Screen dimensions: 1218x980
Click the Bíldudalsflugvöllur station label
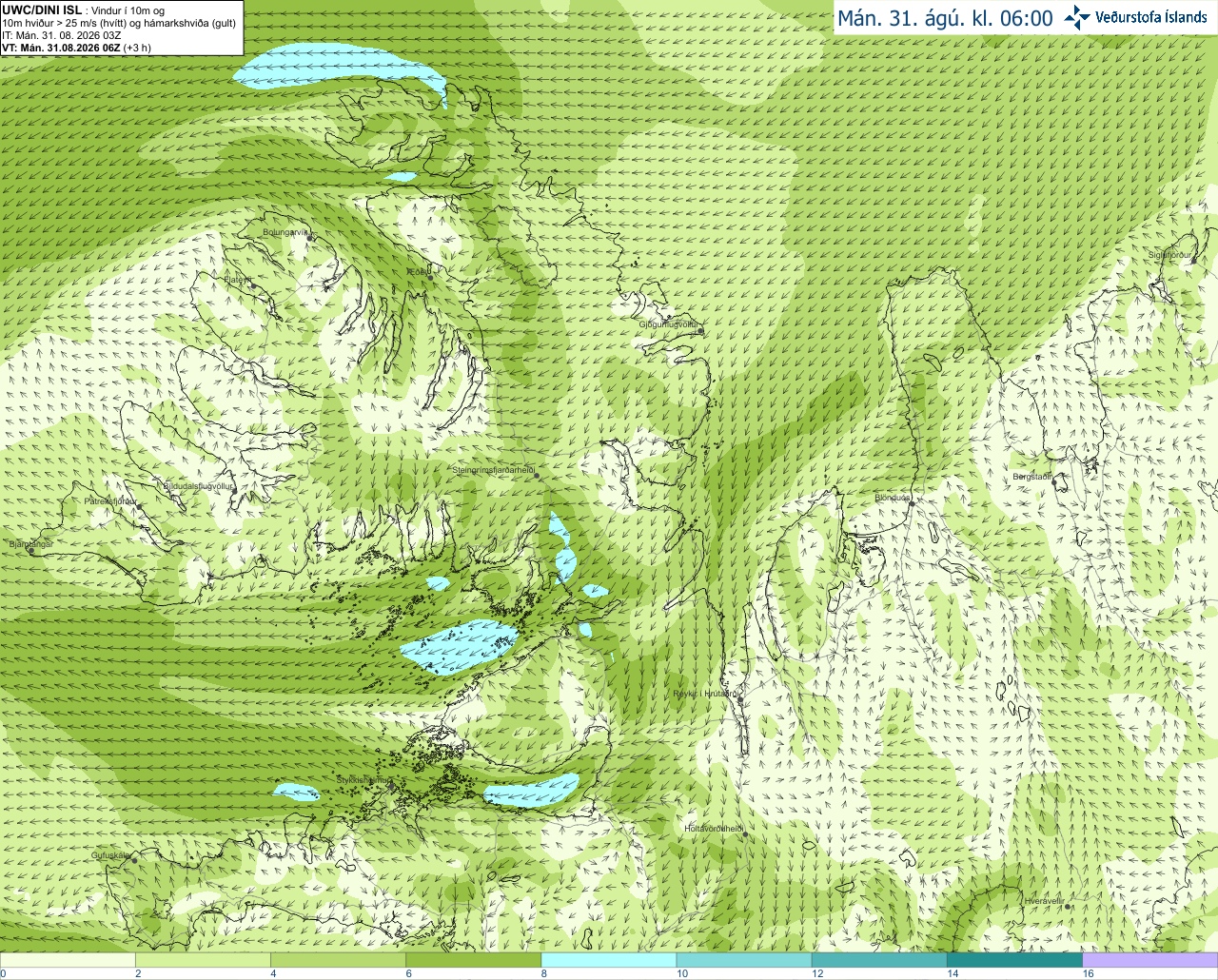pyautogui.click(x=198, y=485)
